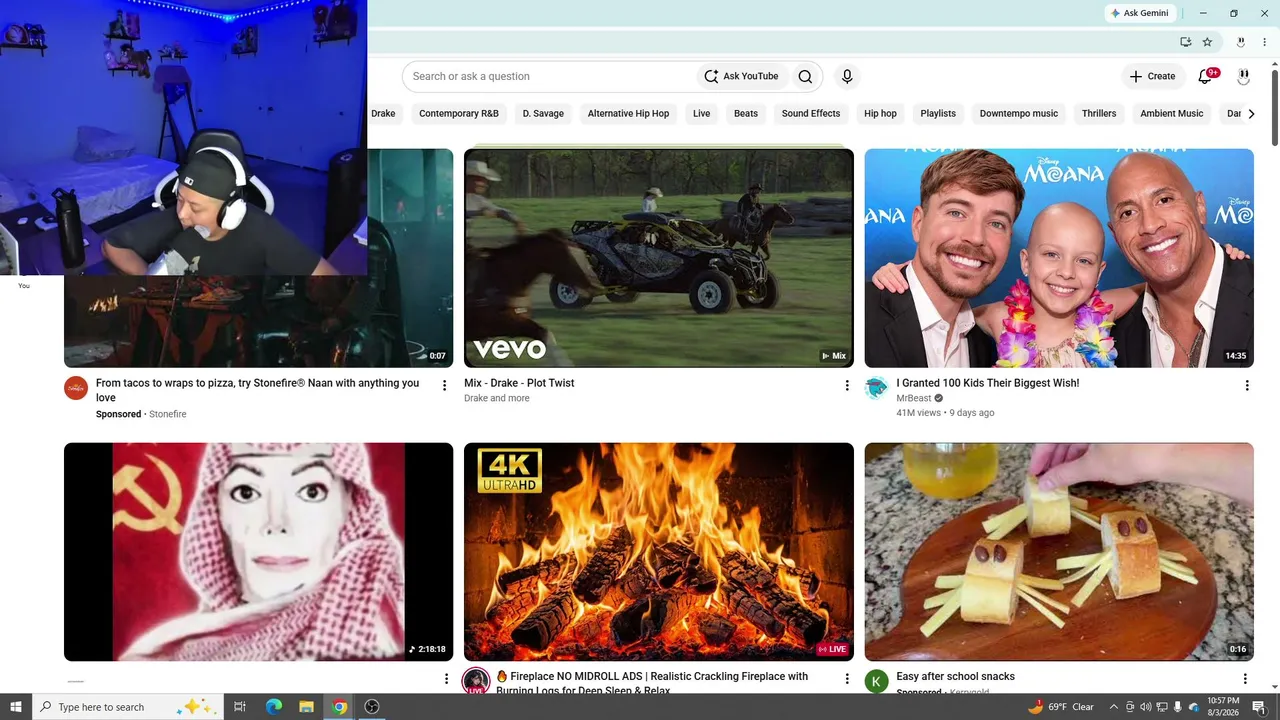Open the MrBeast channel name link

pos(914,398)
